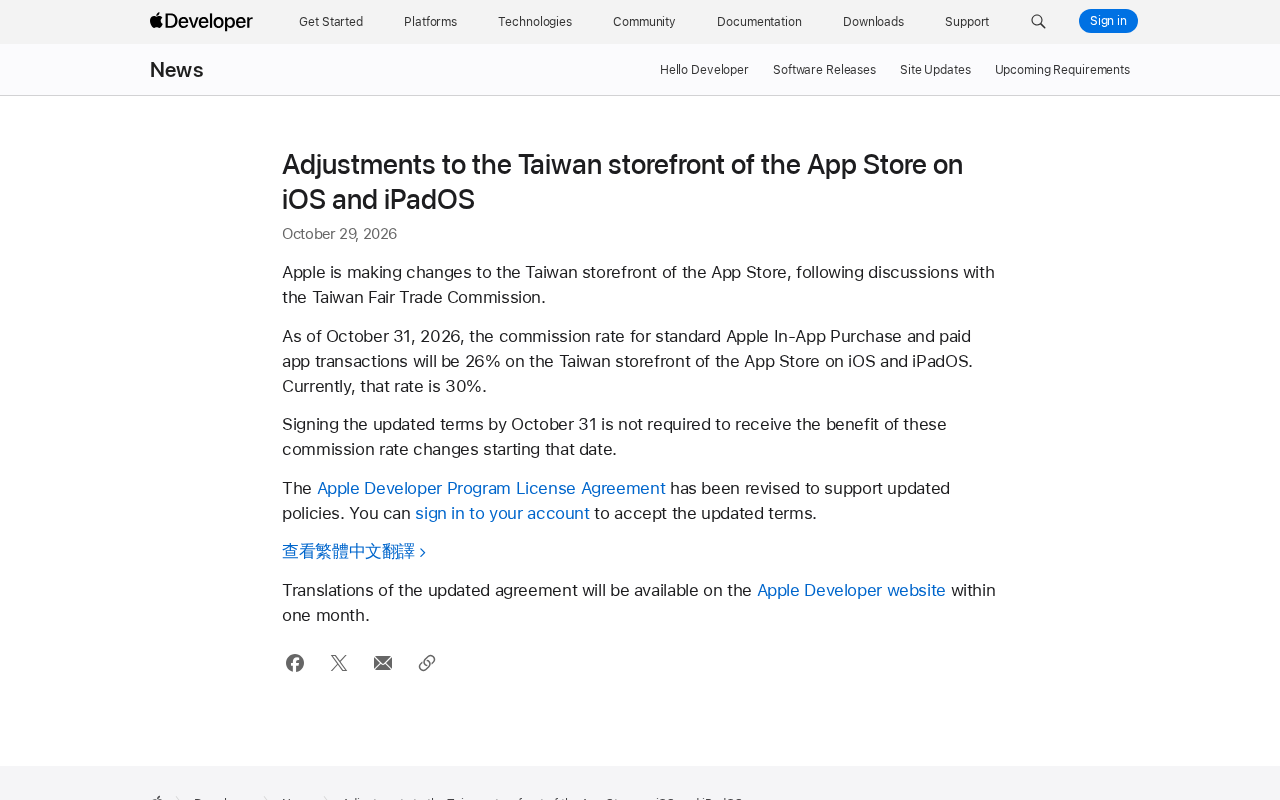Share article on X
Viewport: 1280px width, 800px height.
tap(339, 663)
